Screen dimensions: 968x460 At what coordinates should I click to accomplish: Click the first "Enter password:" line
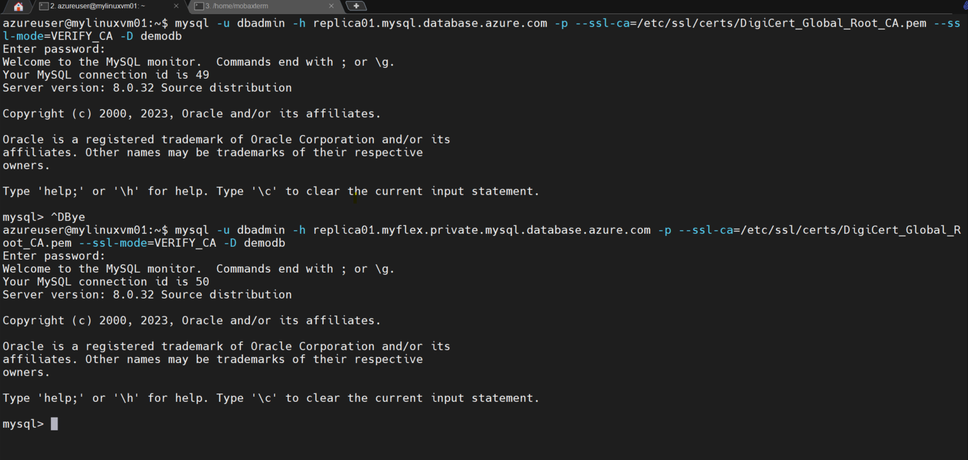54,49
